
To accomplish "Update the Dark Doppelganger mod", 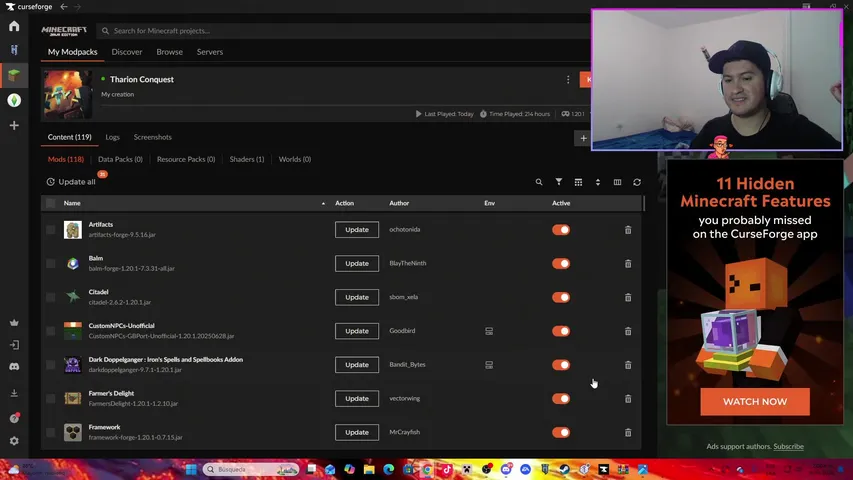I will coord(357,365).
